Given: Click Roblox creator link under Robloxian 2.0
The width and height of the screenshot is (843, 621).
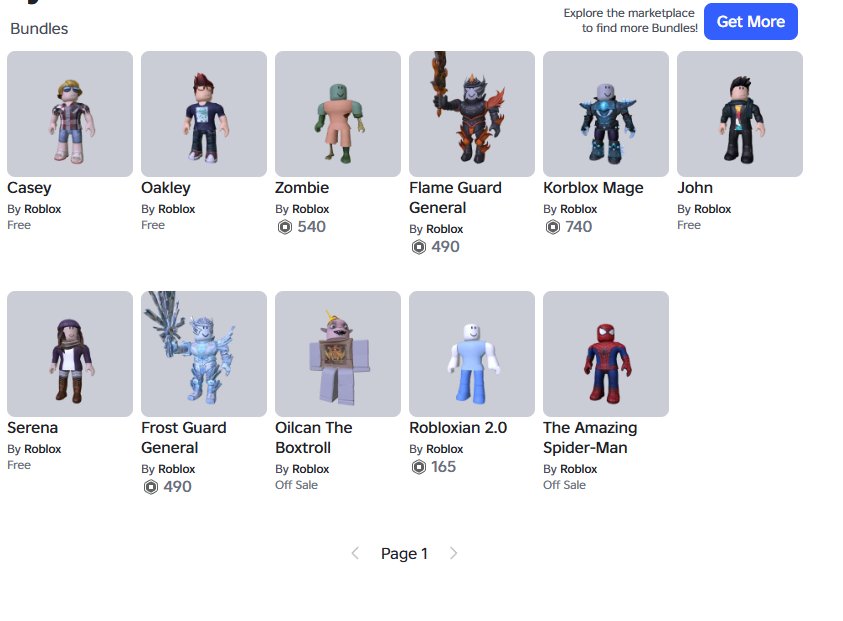Looking at the screenshot, I should (445, 449).
